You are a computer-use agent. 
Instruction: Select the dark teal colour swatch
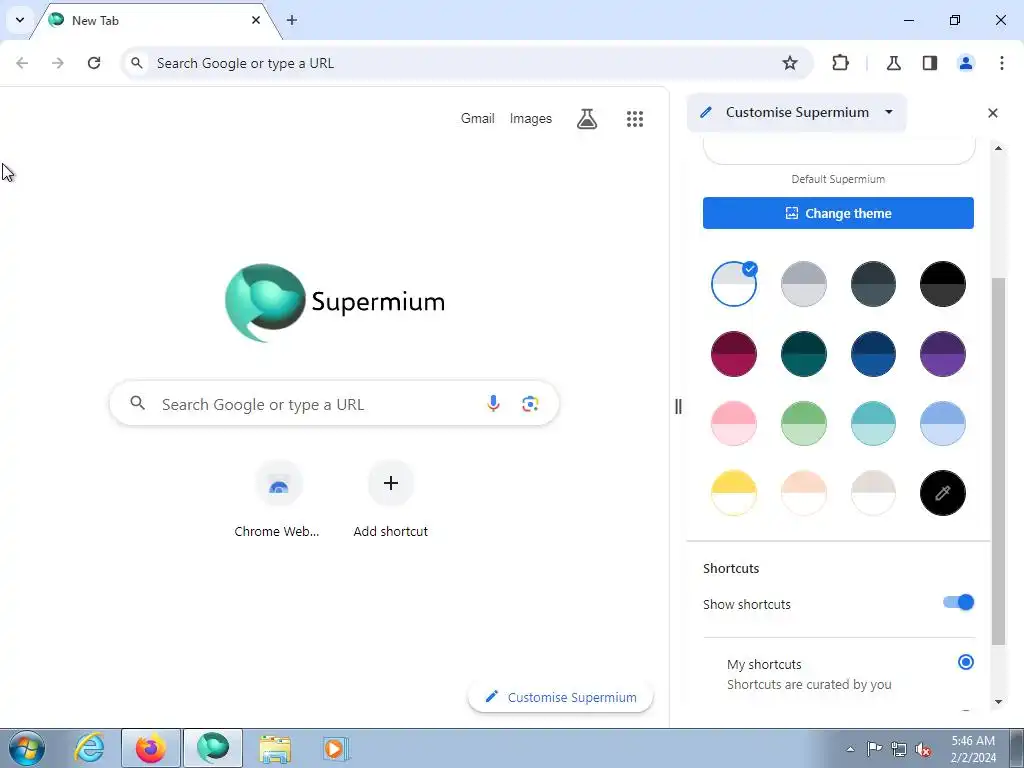tap(803, 354)
